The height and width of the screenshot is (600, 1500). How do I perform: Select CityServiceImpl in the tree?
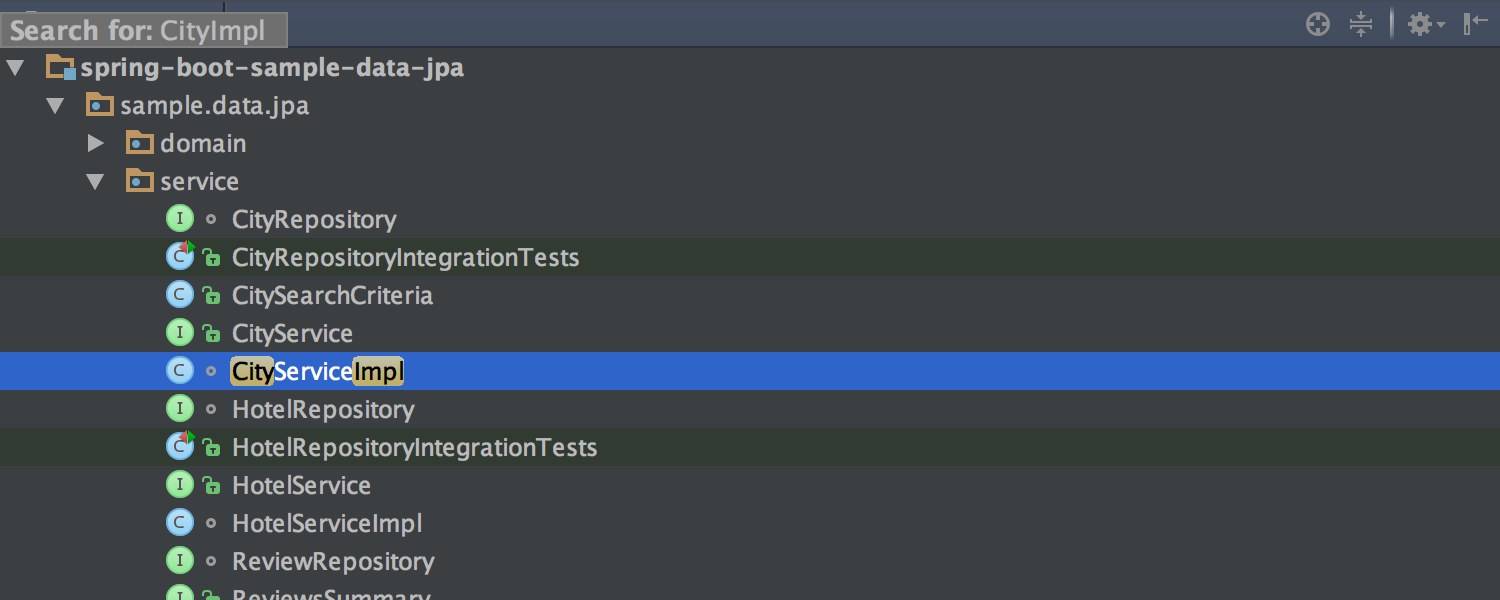coord(318,372)
